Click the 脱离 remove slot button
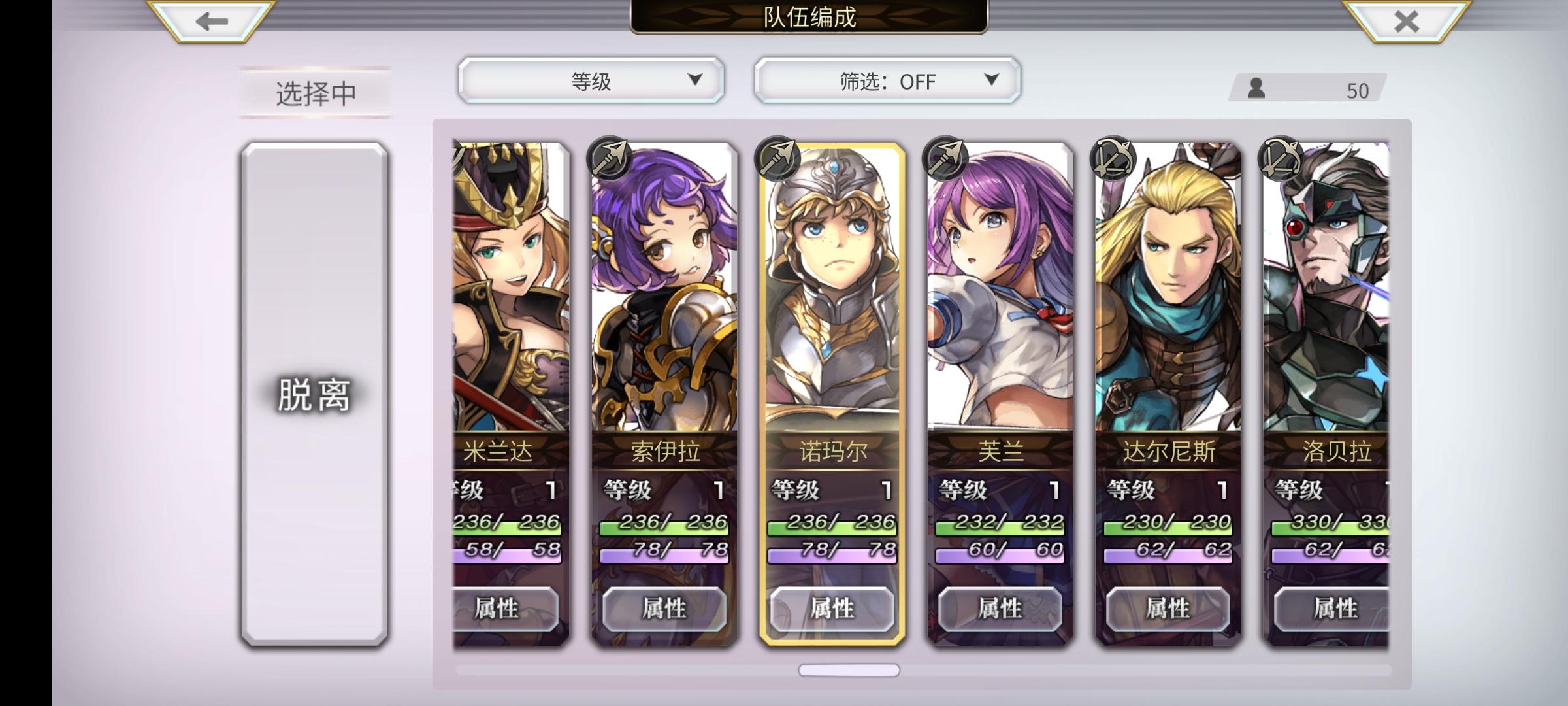This screenshot has width=1568, height=706. click(x=314, y=394)
